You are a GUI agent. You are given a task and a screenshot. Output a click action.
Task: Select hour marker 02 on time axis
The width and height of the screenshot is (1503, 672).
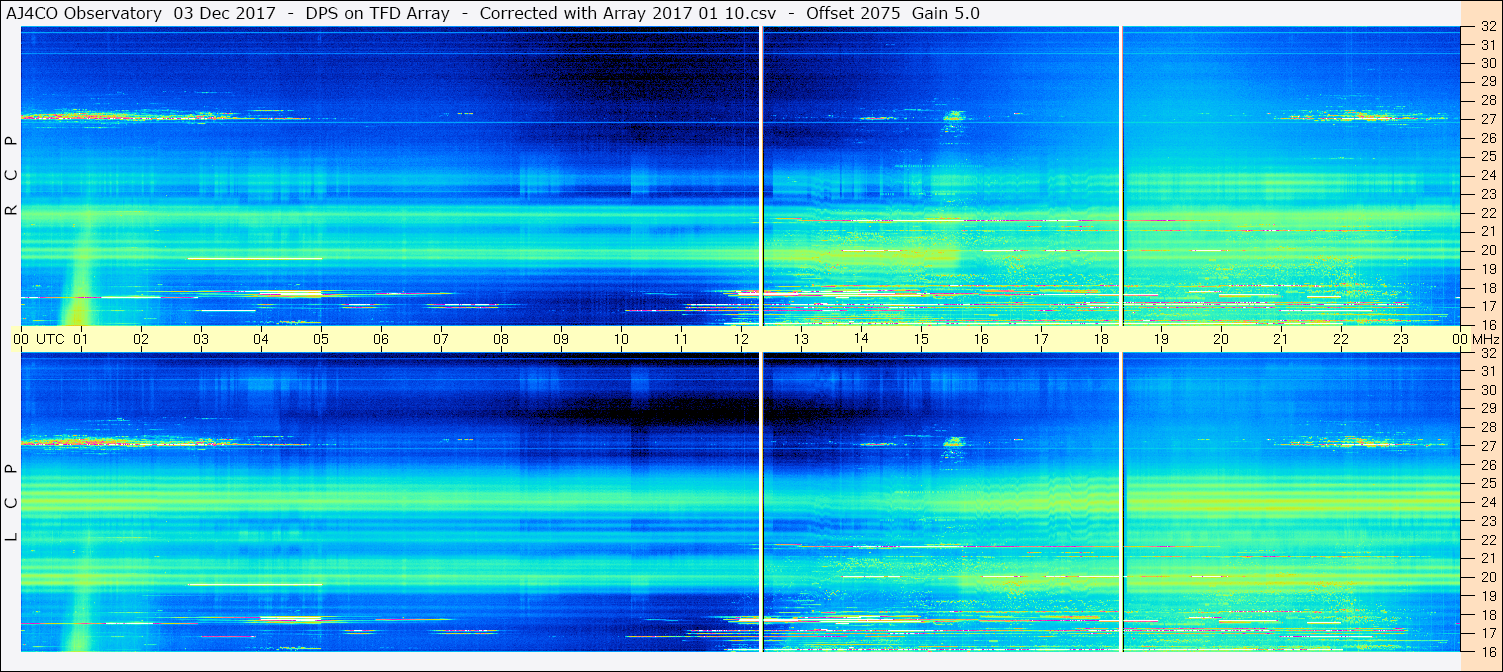click(141, 339)
